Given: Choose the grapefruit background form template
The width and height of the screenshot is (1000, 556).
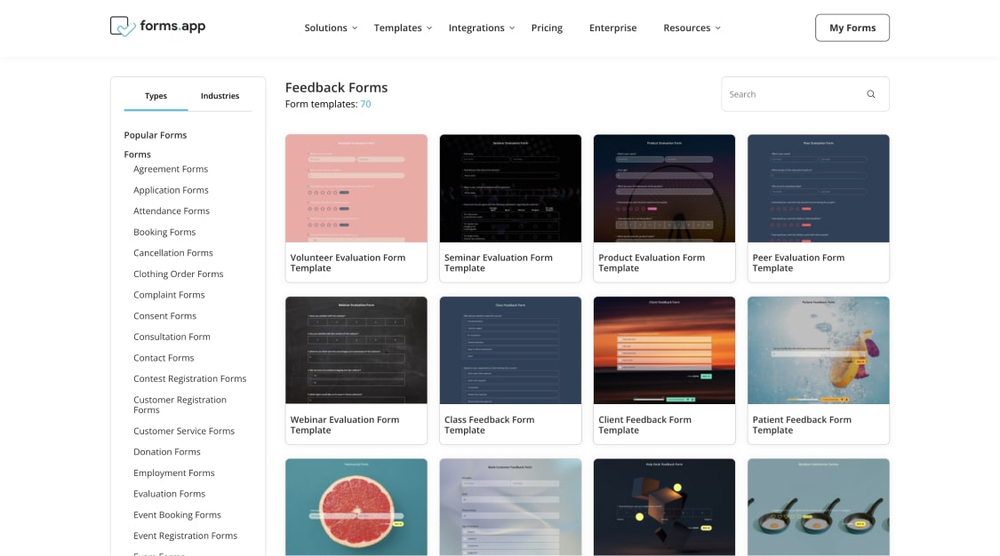Looking at the screenshot, I should [356, 507].
